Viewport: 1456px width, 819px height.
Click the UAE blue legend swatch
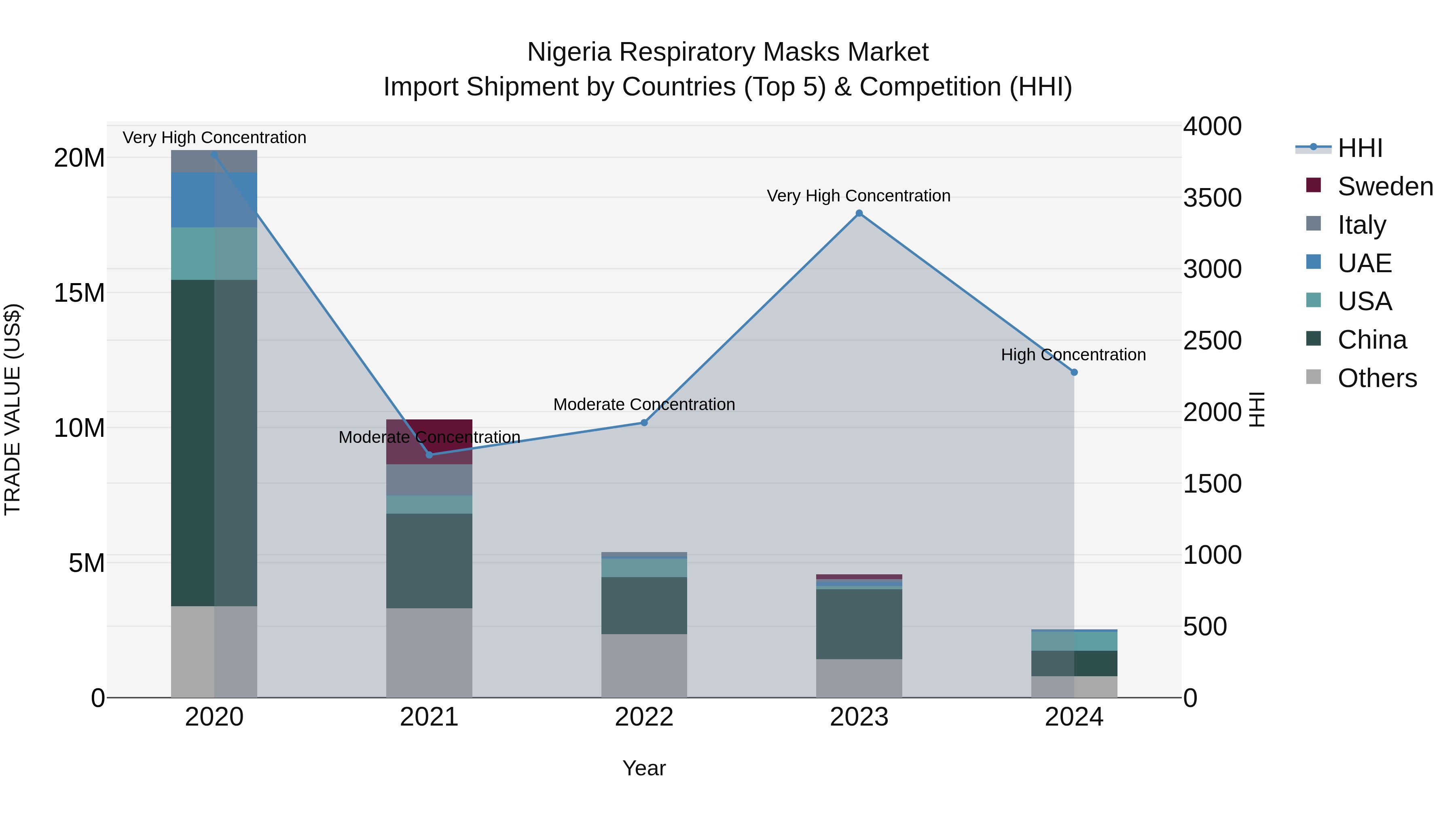pos(1314,262)
